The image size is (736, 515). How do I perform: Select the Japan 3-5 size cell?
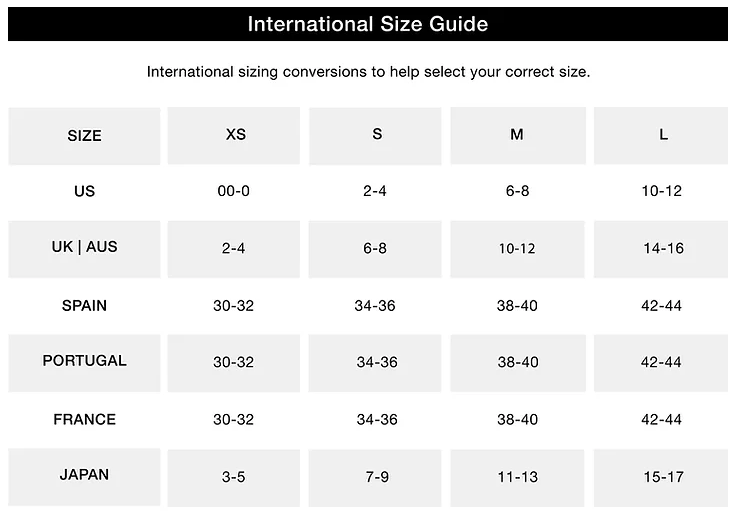tap(233, 477)
